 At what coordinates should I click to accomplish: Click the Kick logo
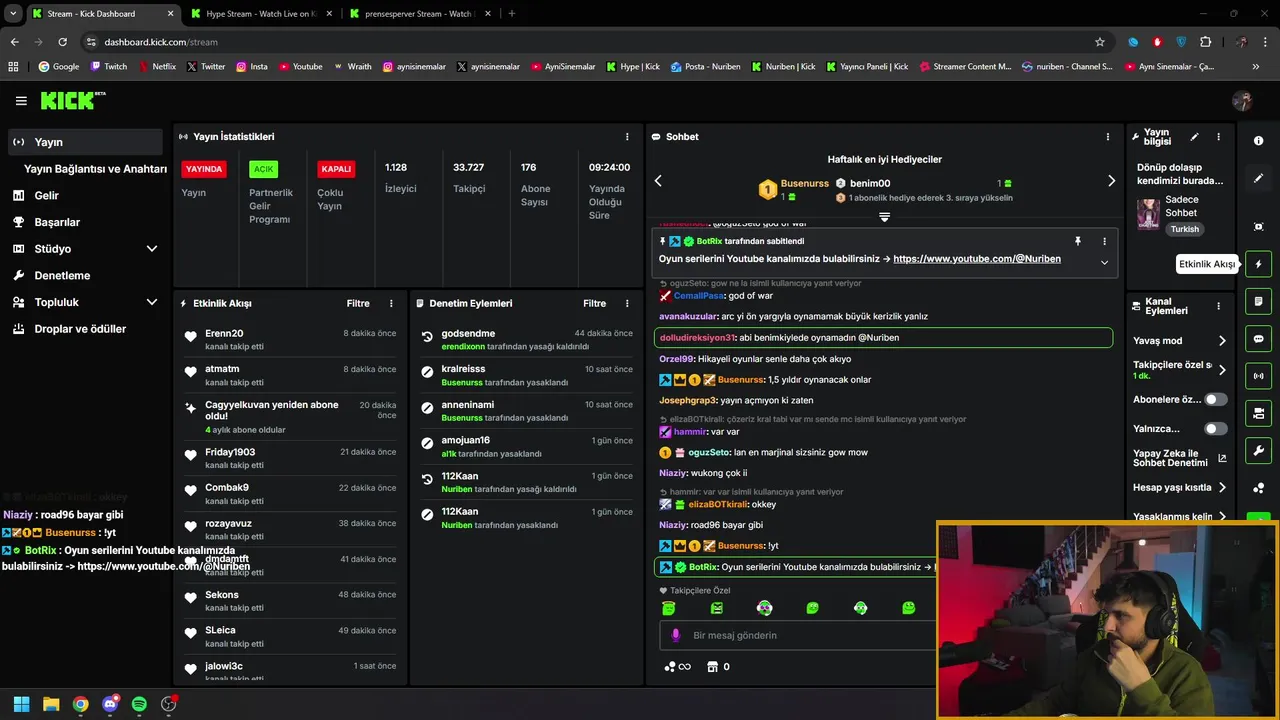point(72,100)
